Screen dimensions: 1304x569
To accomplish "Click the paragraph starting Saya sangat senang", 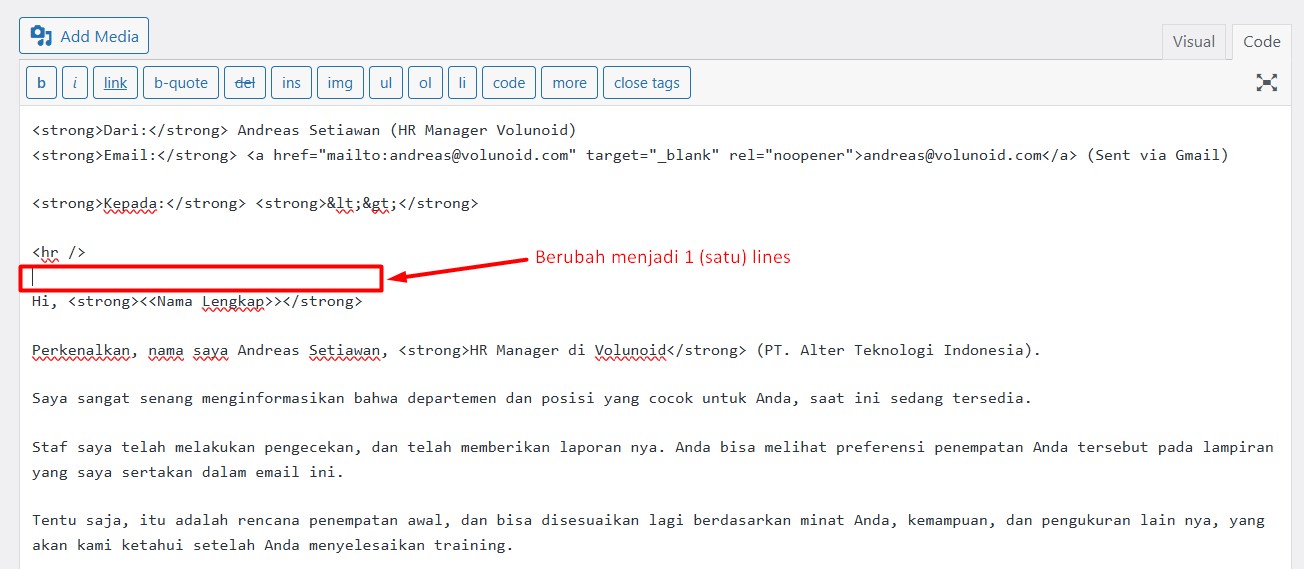I will [531, 398].
